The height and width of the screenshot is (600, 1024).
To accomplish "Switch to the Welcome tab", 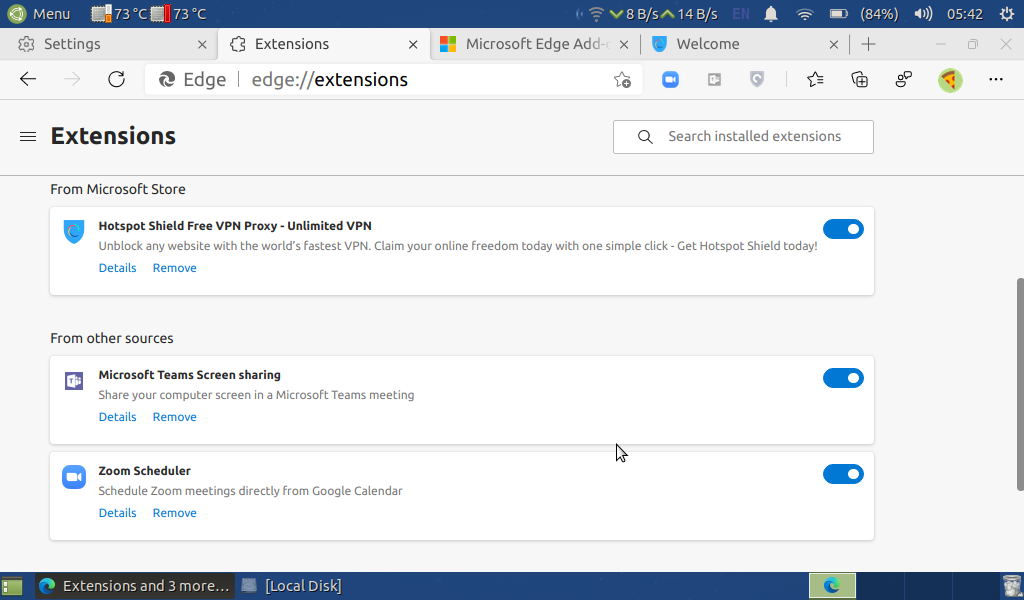I will click(744, 44).
